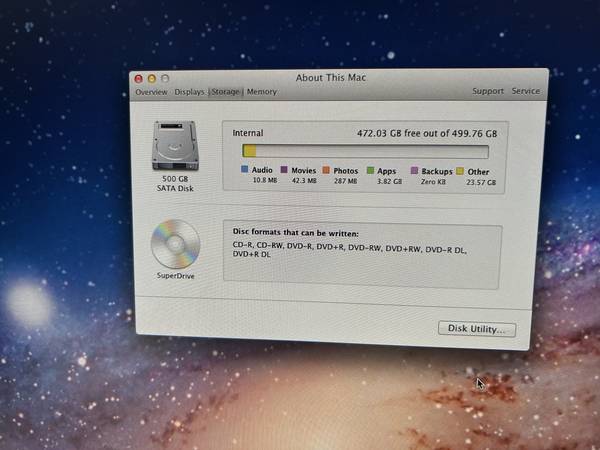Go to the Memory tab
The image size is (600, 450).
[x=262, y=92]
